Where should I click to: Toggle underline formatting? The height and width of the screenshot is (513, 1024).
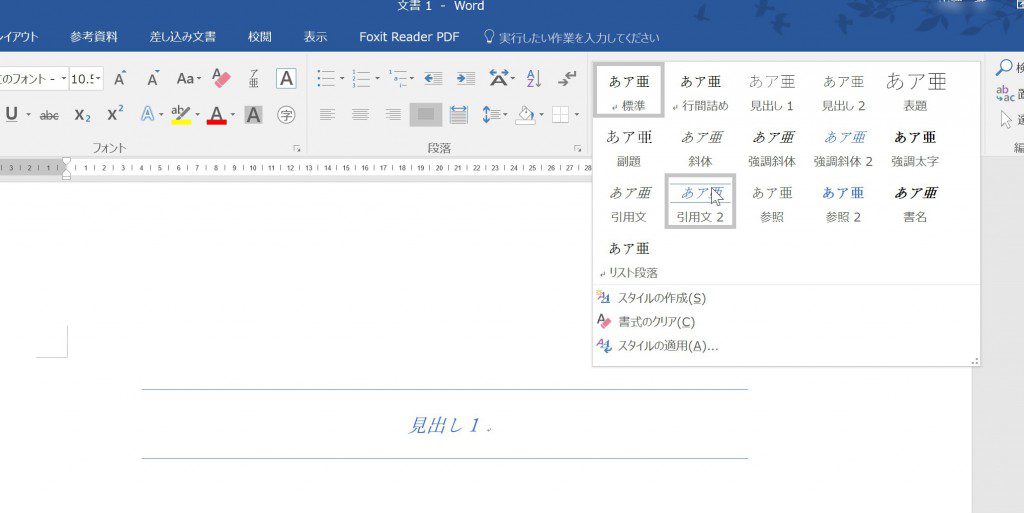click(12, 115)
